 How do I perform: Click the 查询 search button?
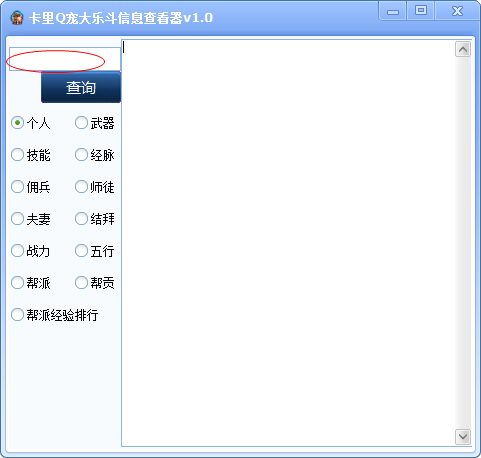tap(81, 87)
